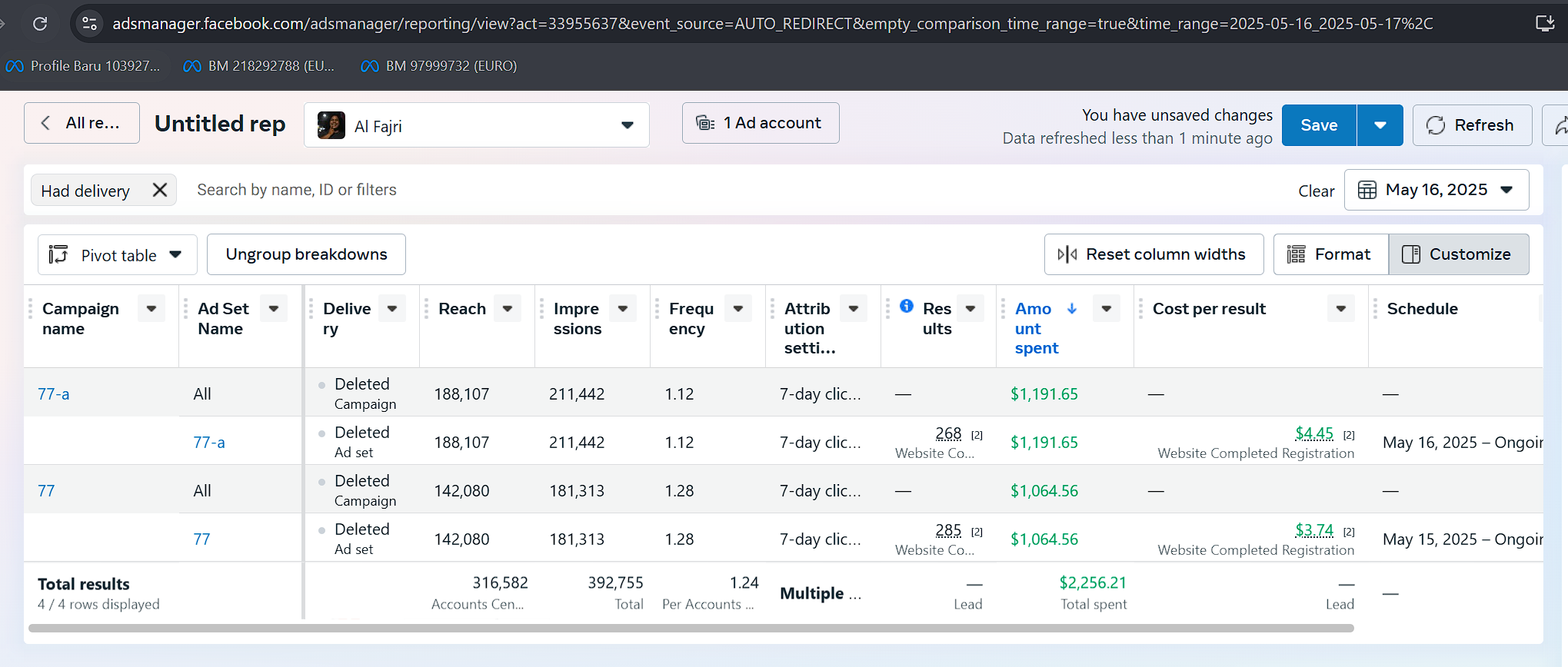Image resolution: width=1568 pixels, height=667 pixels.
Task: Remove the Had delivery filter
Action: (160, 190)
